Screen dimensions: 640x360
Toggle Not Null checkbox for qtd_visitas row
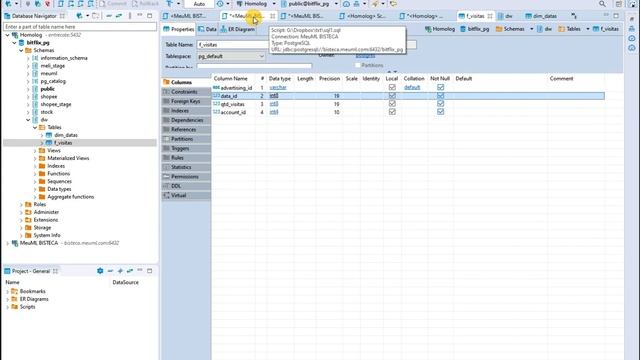tap(440, 104)
